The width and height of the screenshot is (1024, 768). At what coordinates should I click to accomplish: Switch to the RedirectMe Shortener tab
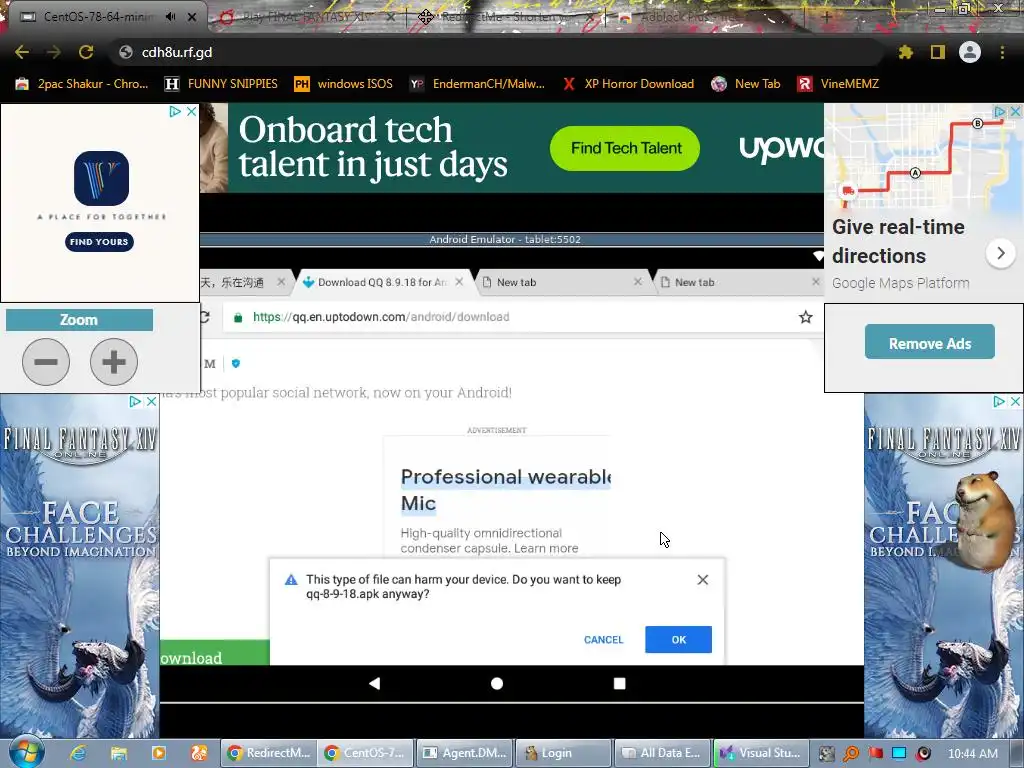tap(506, 18)
